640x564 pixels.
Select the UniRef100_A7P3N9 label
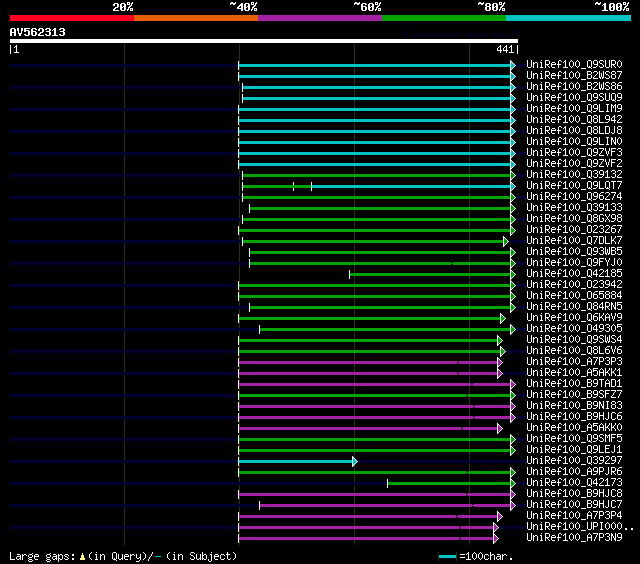click(574, 538)
